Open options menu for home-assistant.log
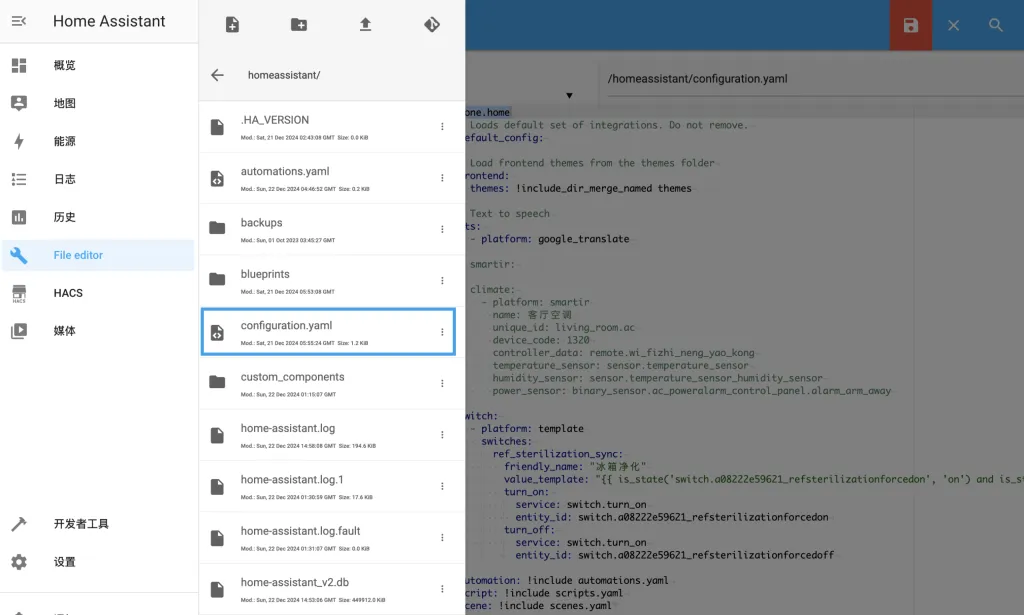 pos(442,435)
